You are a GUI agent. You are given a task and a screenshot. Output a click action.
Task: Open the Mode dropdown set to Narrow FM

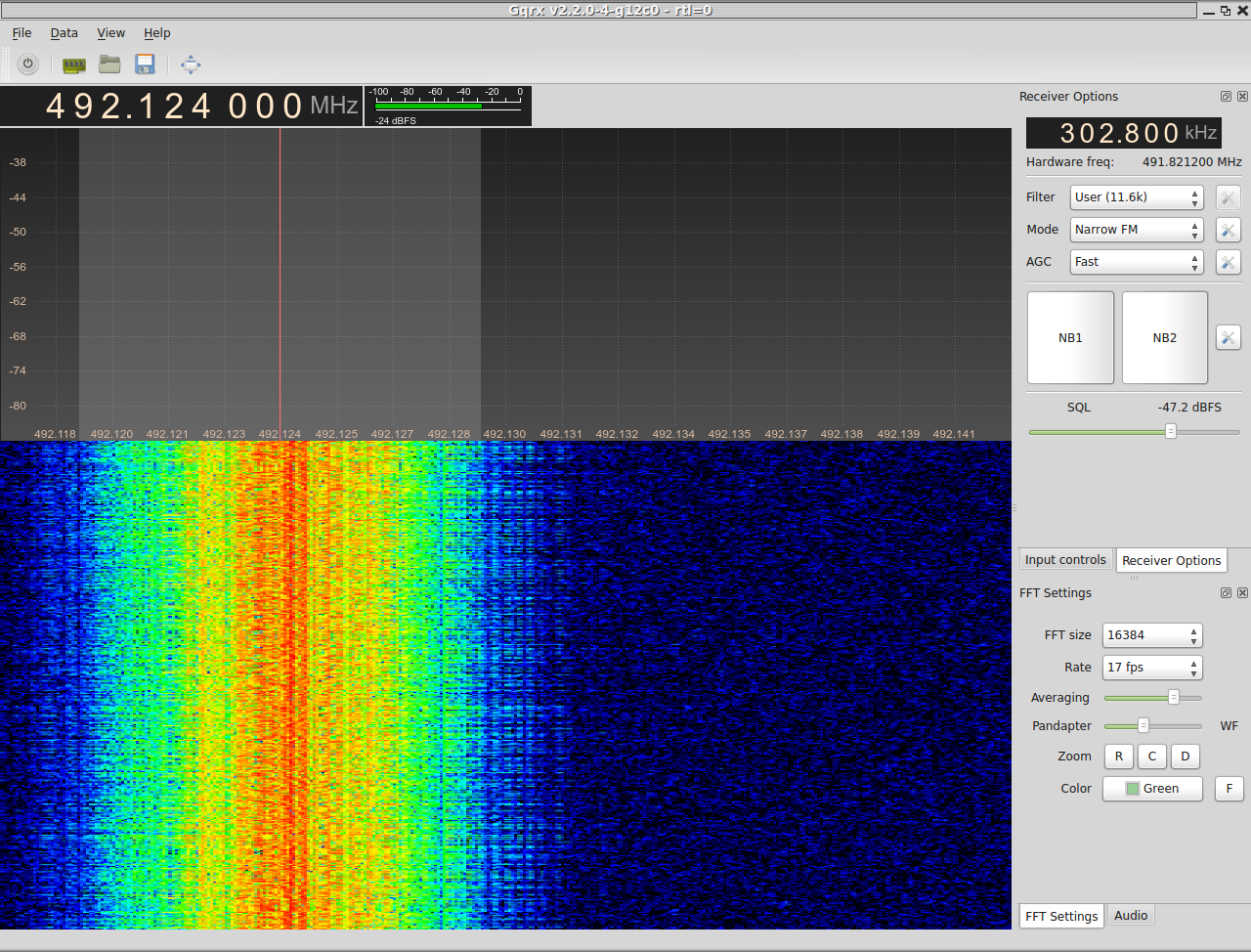click(x=1136, y=230)
